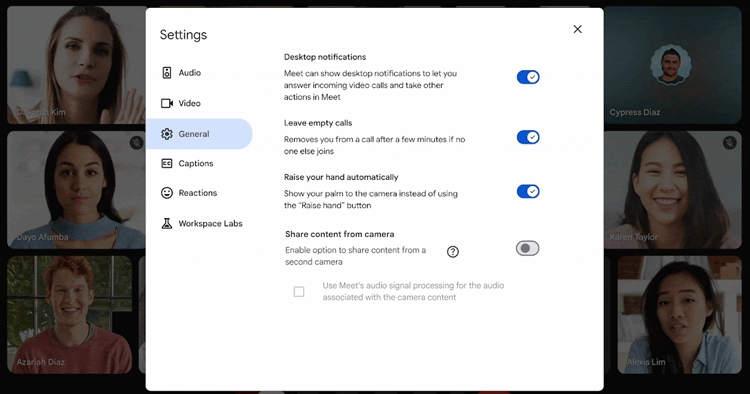Click the Settings dialog title

coord(183,35)
